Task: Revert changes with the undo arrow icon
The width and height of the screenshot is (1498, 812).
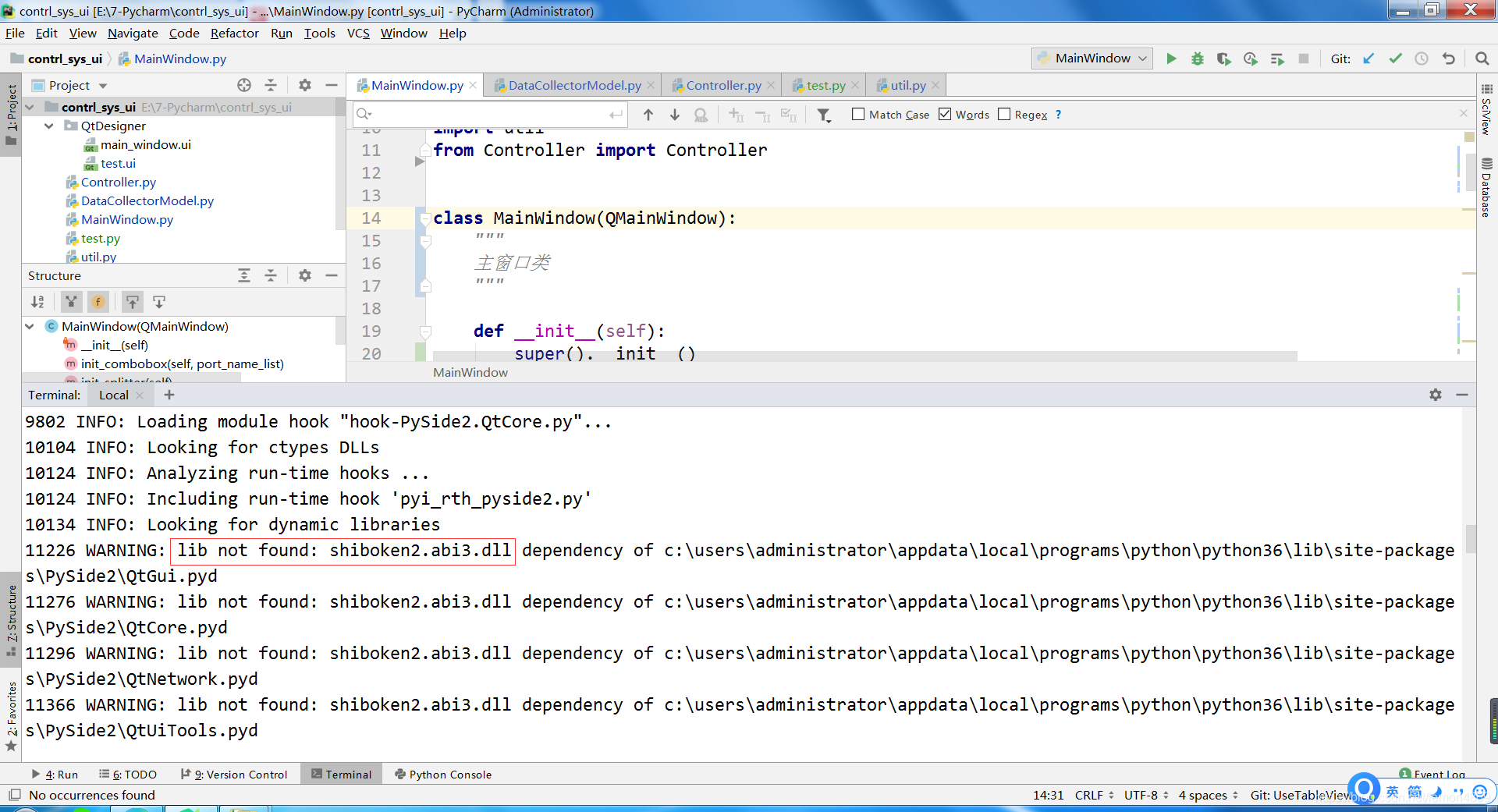Action: tap(1449, 59)
